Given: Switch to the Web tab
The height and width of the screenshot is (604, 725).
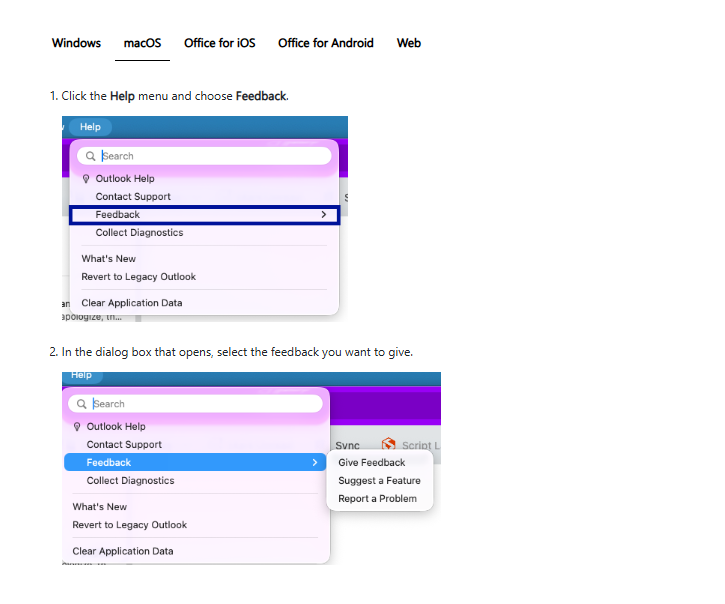Looking at the screenshot, I should tap(409, 43).
